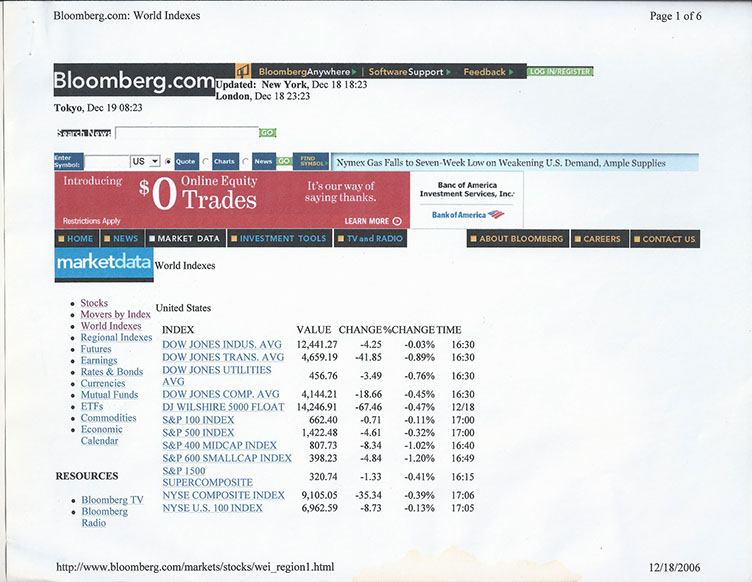Image resolution: width=752 pixels, height=582 pixels.
Task: Open the CONTACT US menu tab
Action: [x=665, y=239]
